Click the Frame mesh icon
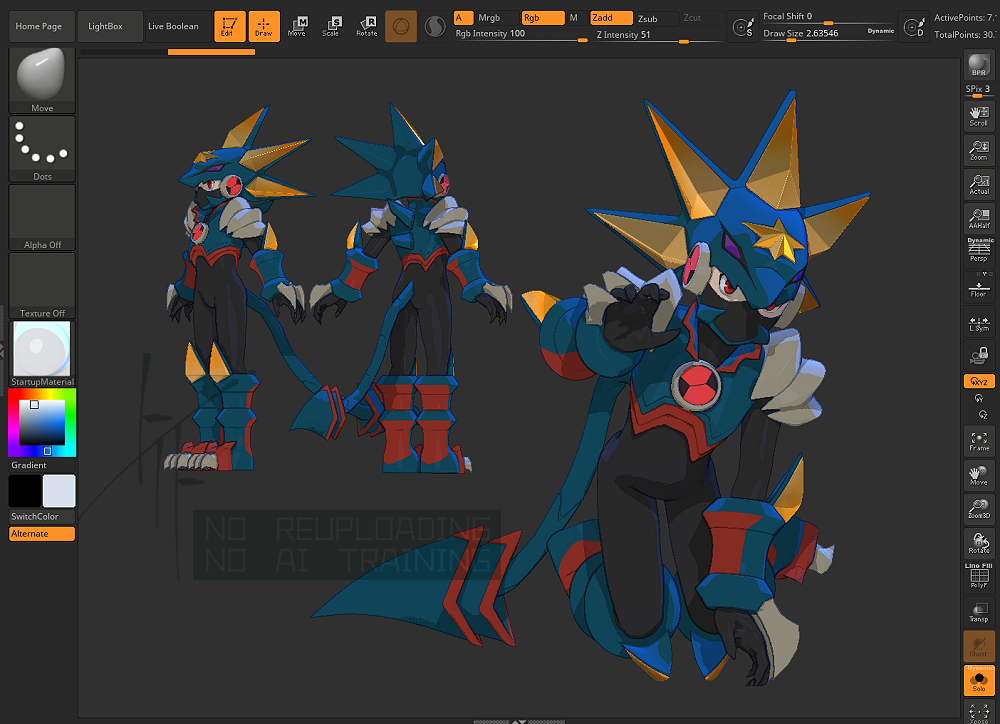The width and height of the screenshot is (1000, 724). coord(979,441)
